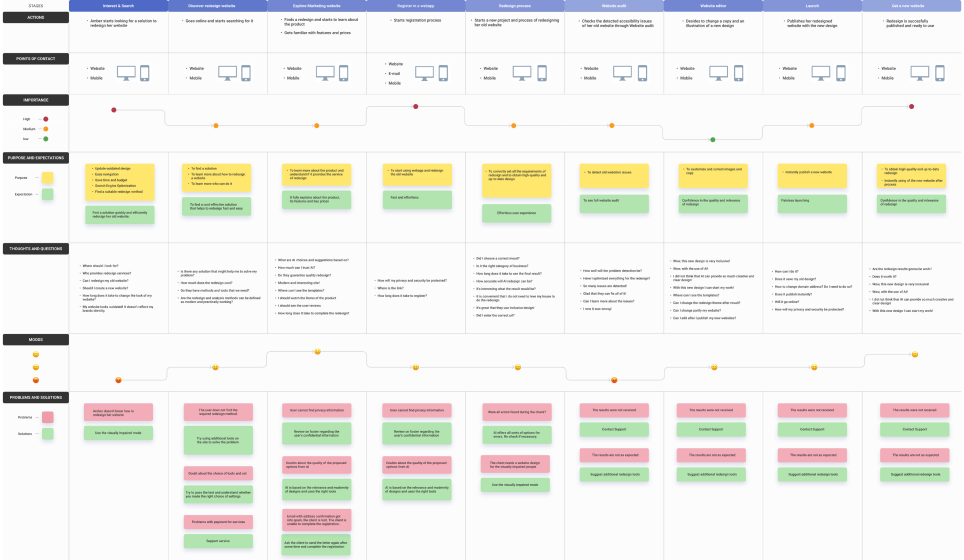The image size is (964, 560).
Task: Pick the green Solutions legend swatch
Action: (47, 434)
